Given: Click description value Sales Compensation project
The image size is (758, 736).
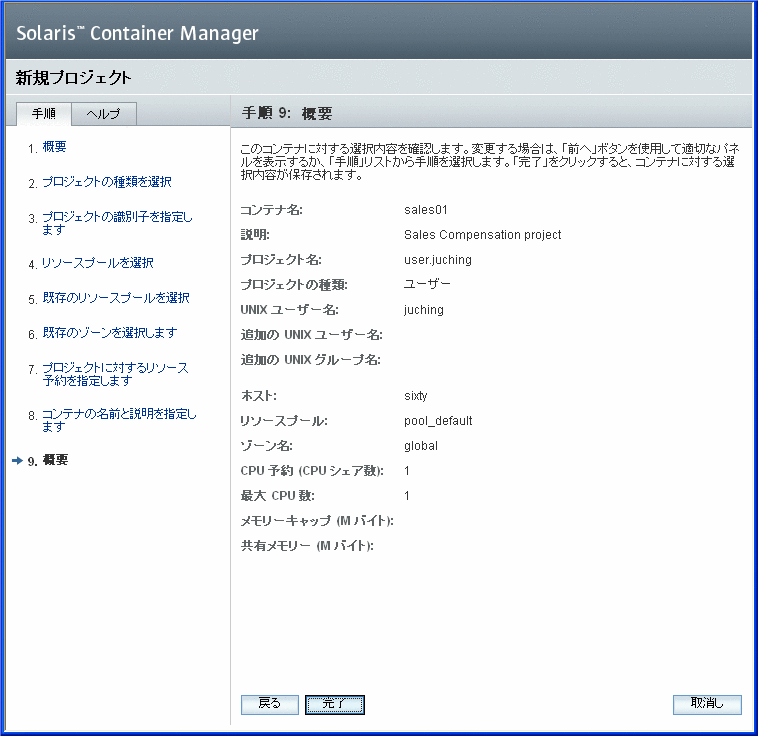Looking at the screenshot, I should point(482,235).
